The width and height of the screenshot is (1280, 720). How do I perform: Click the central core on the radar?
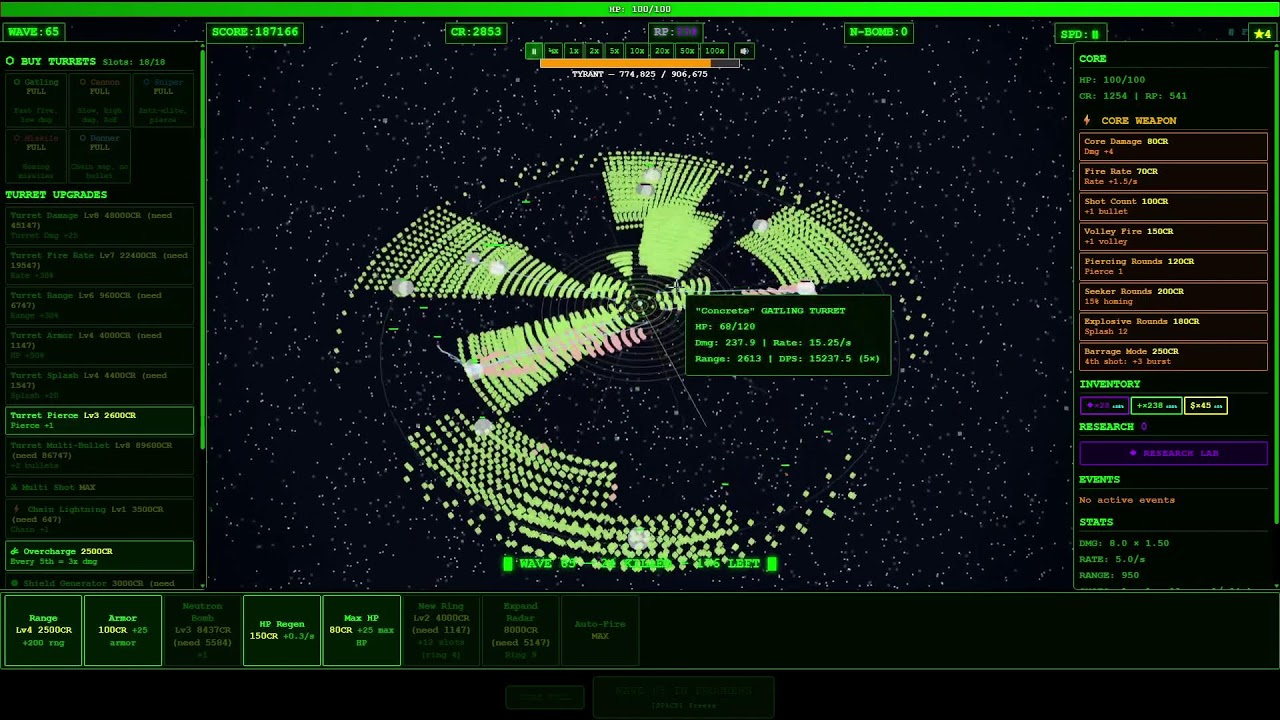click(640, 305)
